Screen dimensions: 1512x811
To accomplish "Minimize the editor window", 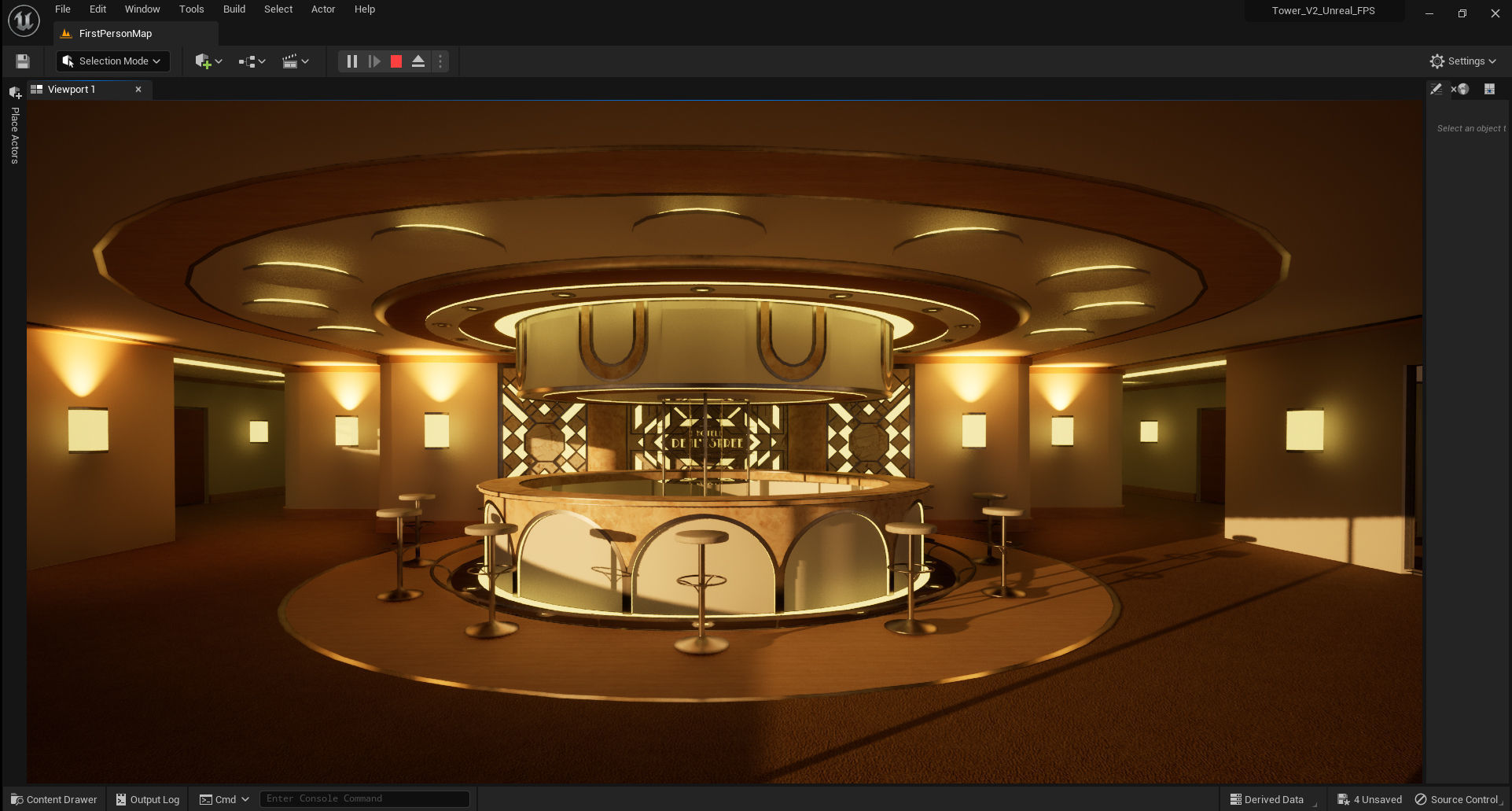I will coord(1429,13).
